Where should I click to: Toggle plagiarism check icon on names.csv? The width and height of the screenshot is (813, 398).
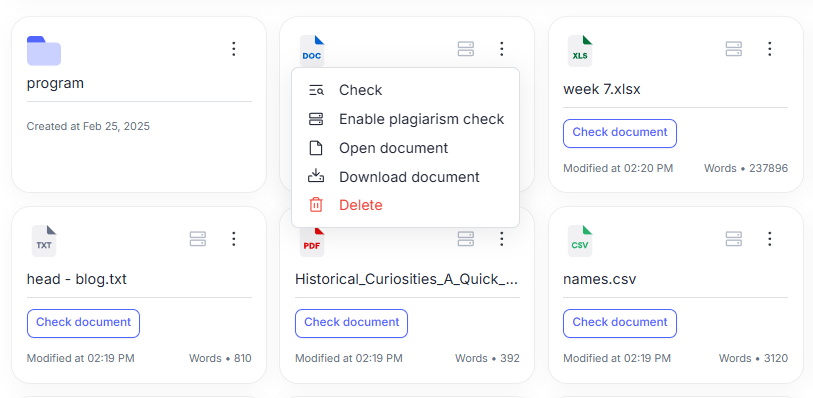tap(734, 239)
